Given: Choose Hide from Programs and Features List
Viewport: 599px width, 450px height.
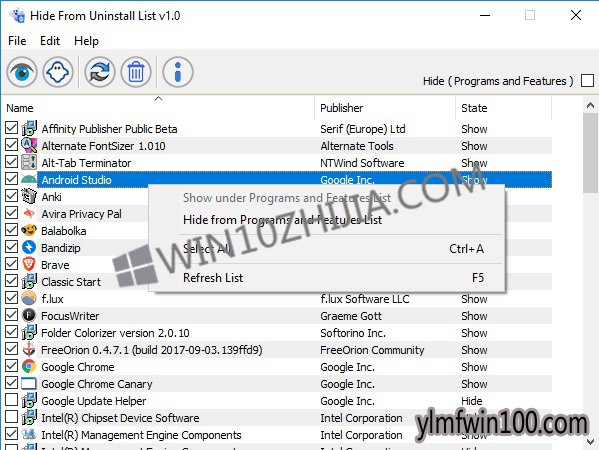Looking at the screenshot, I should [x=327, y=220].
